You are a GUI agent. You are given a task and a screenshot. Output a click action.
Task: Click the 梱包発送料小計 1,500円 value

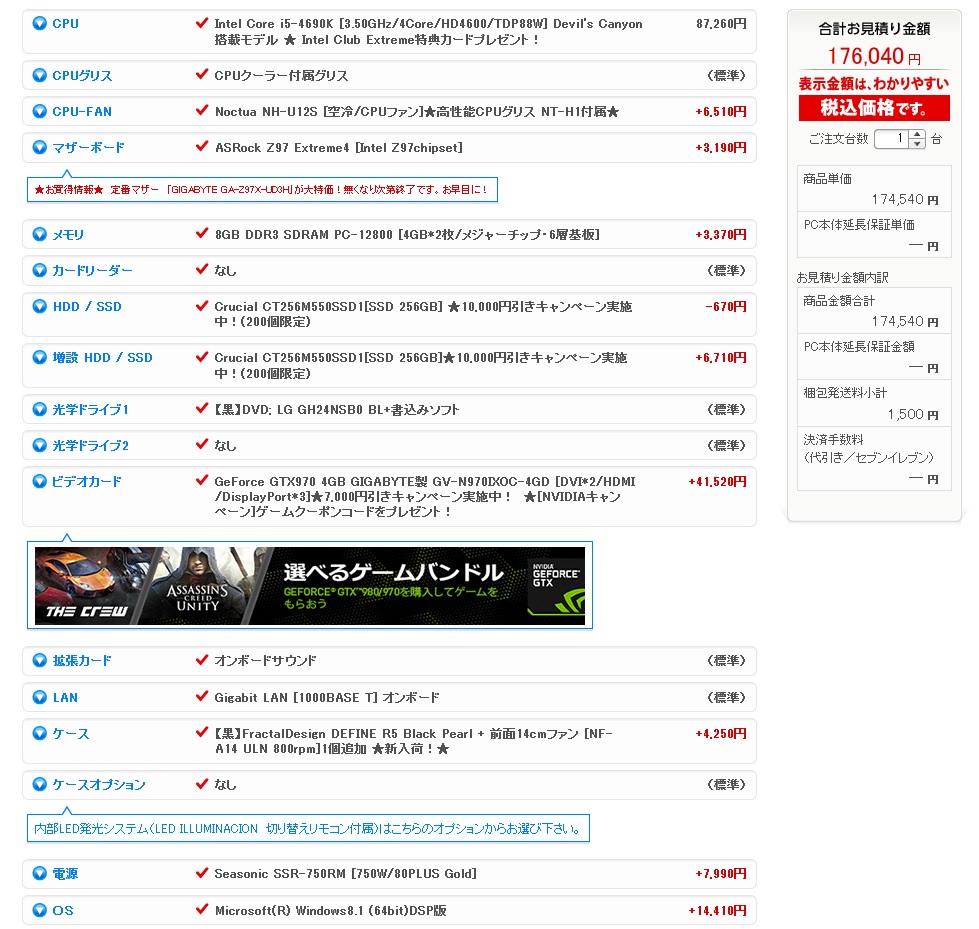coord(913,415)
